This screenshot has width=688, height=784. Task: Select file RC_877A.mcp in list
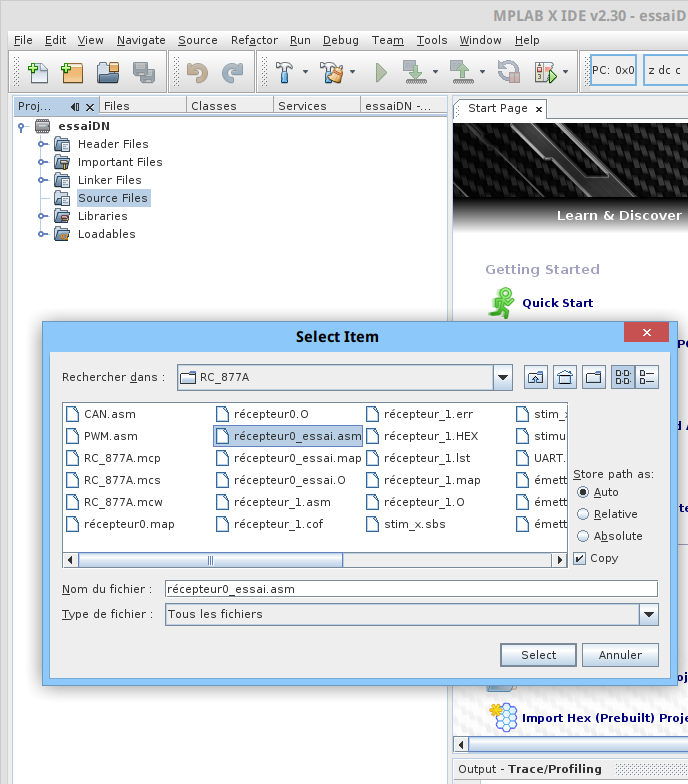coord(113,458)
